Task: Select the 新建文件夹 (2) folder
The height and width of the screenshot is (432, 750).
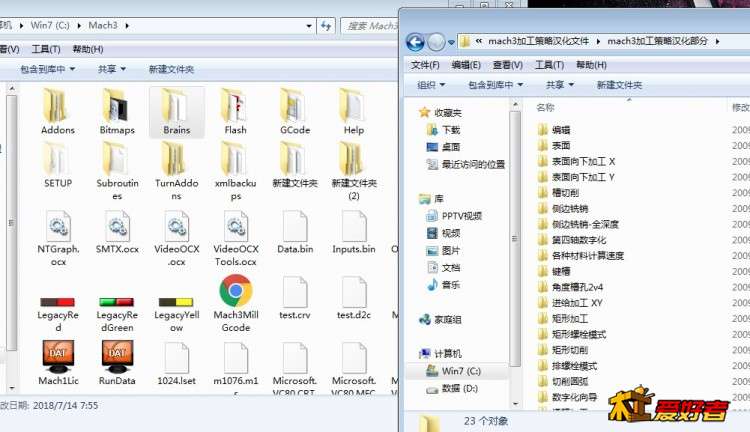Action: [354, 171]
